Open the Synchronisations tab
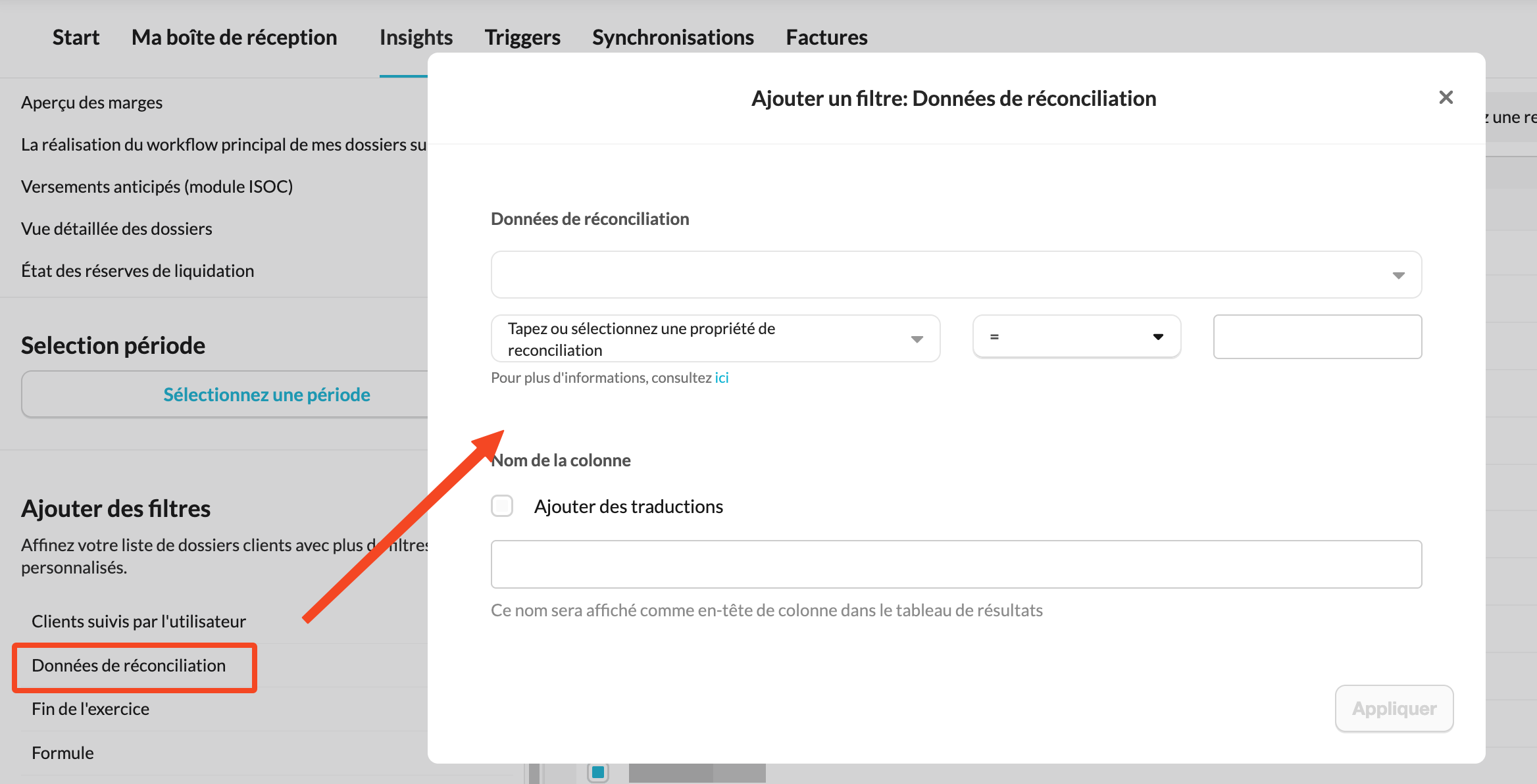Viewport: 1537px width, 784px height. click(x=672, y=37)
